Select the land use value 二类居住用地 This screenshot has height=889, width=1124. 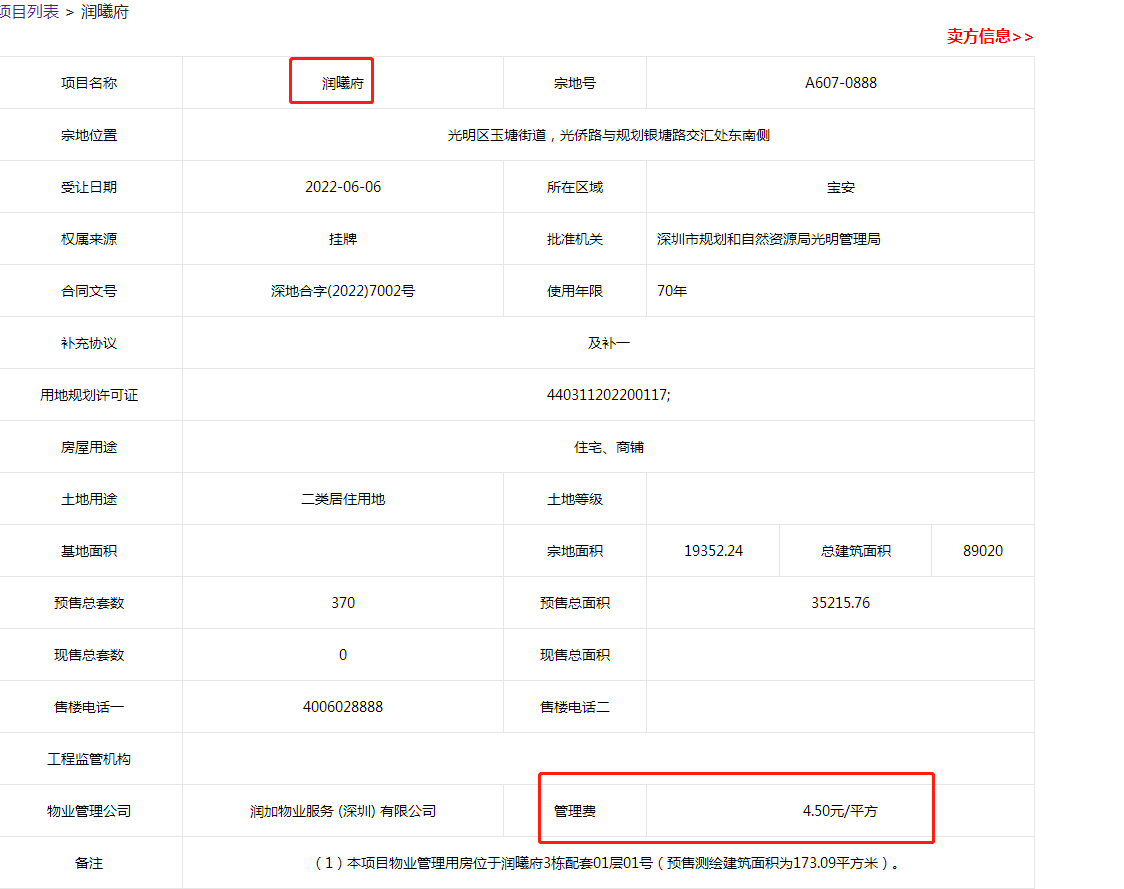(x=342, y=499)
